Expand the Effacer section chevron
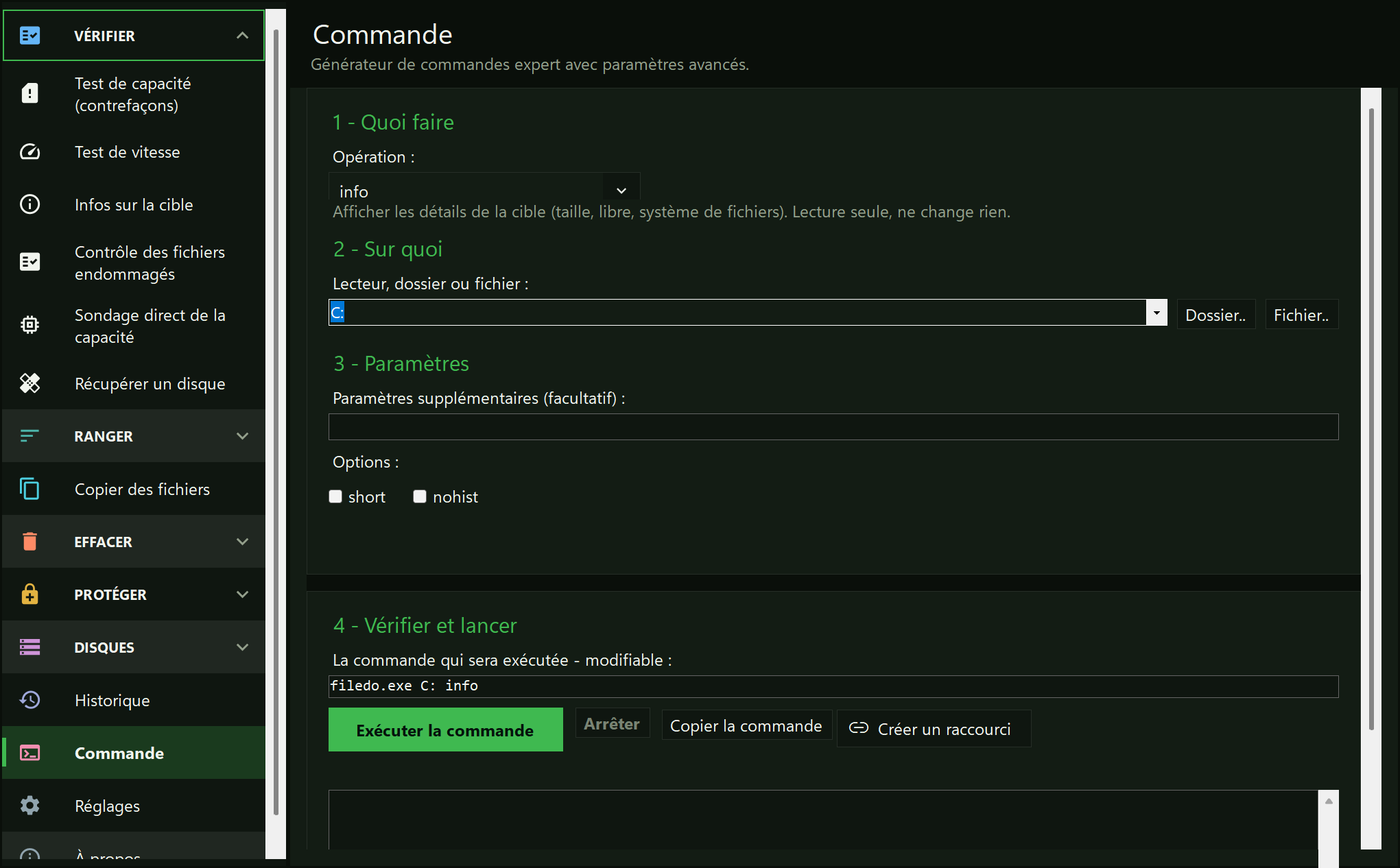Image resolution: width=1400 pixels, height=868 pixels. tap(242, 542)
